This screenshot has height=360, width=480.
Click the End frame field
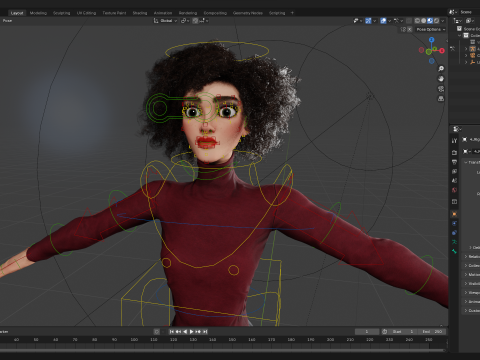[432, 331]
